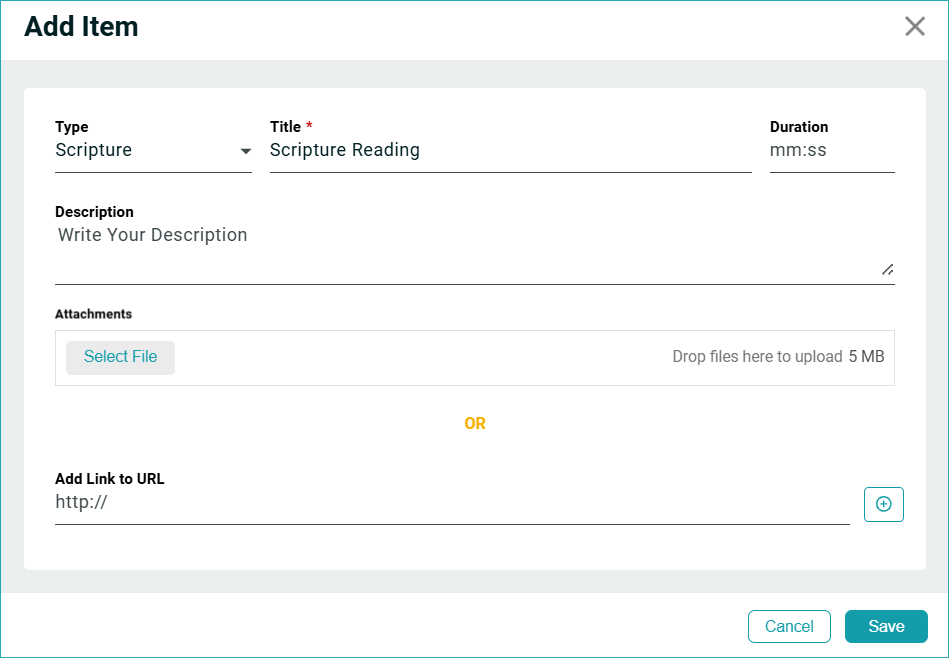949x658 pixels.
Task: Click the Duration field label
Action: [799, 127]
